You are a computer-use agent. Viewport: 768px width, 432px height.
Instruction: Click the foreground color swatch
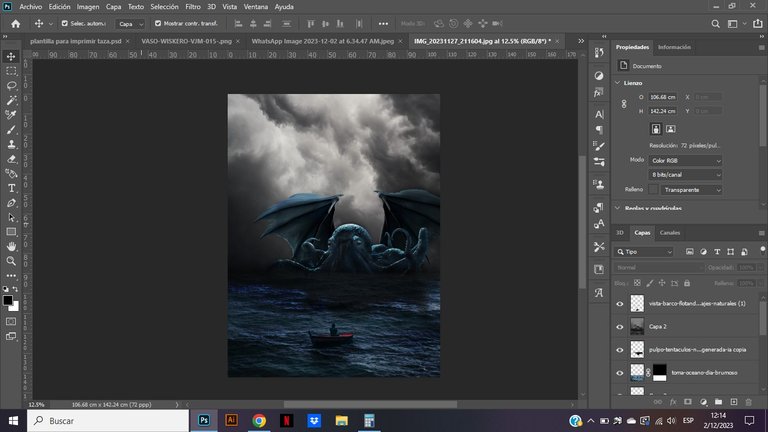(x=7, y=300)
